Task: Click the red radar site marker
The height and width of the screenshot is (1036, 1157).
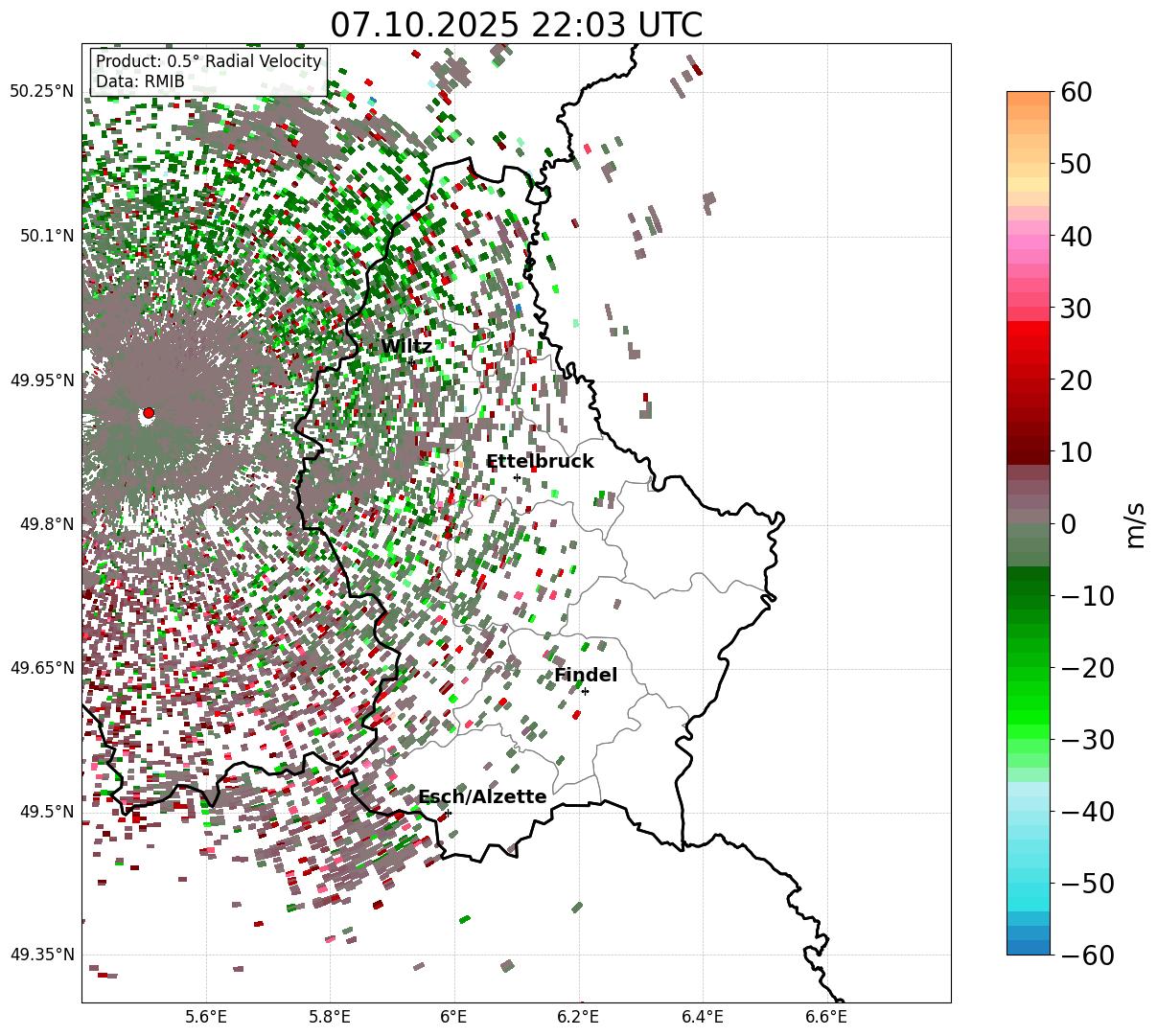Action: [x=149, y=413]
